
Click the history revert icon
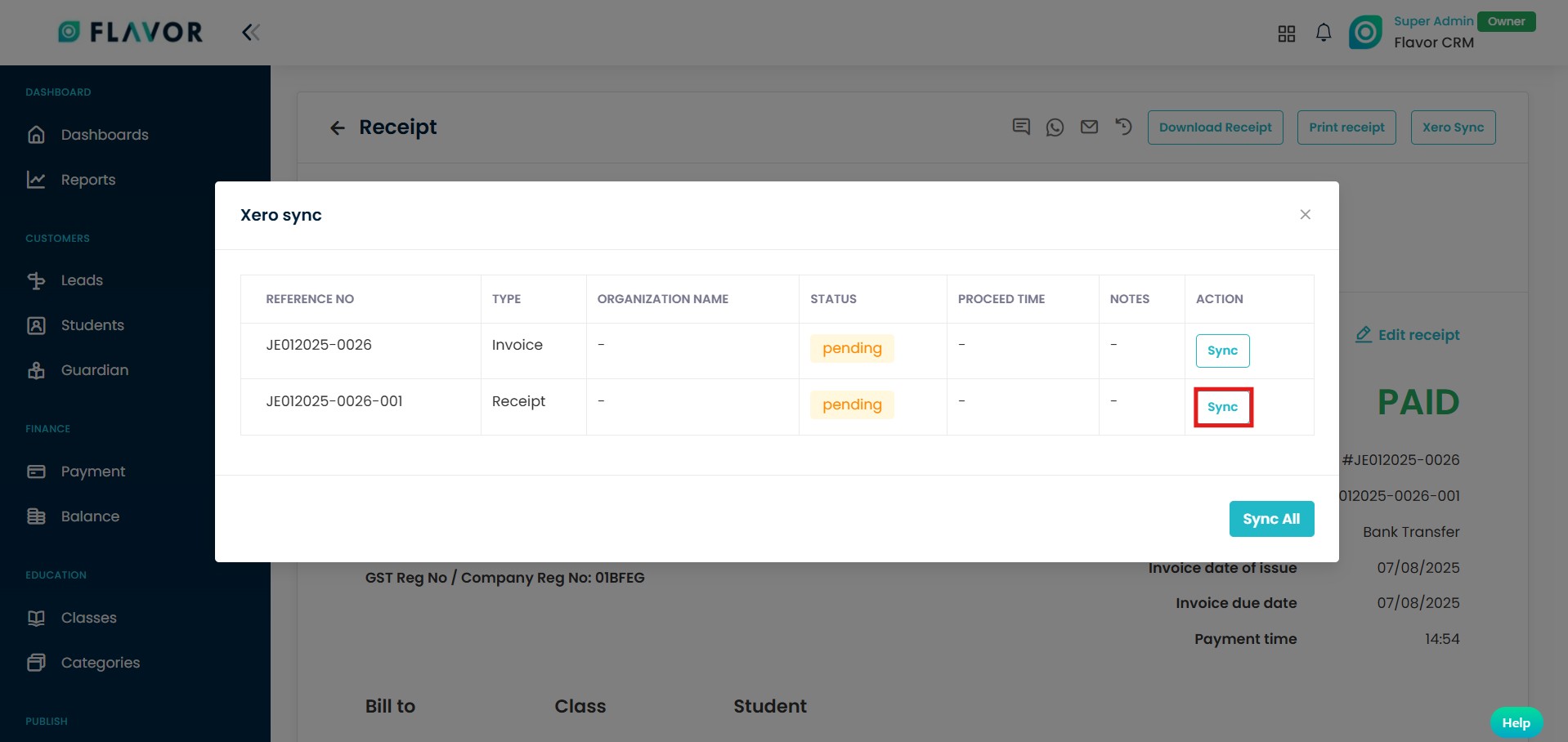[1123, 127]
